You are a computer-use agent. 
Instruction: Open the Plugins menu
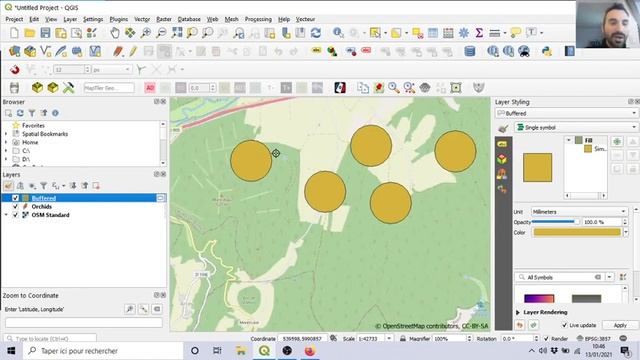tap(118, 19)
